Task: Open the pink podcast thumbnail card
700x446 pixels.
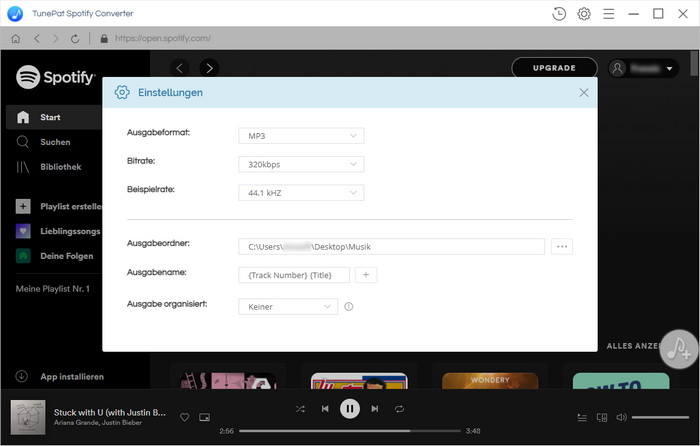Action: 228,381
